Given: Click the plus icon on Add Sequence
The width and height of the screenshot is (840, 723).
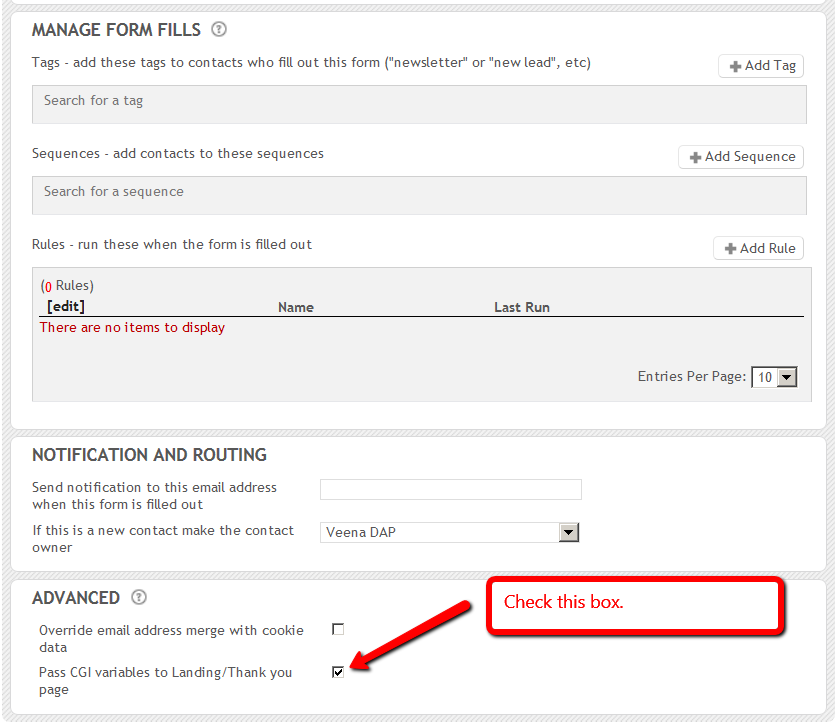Looking at the screenshot, I should tap(695, 157).
